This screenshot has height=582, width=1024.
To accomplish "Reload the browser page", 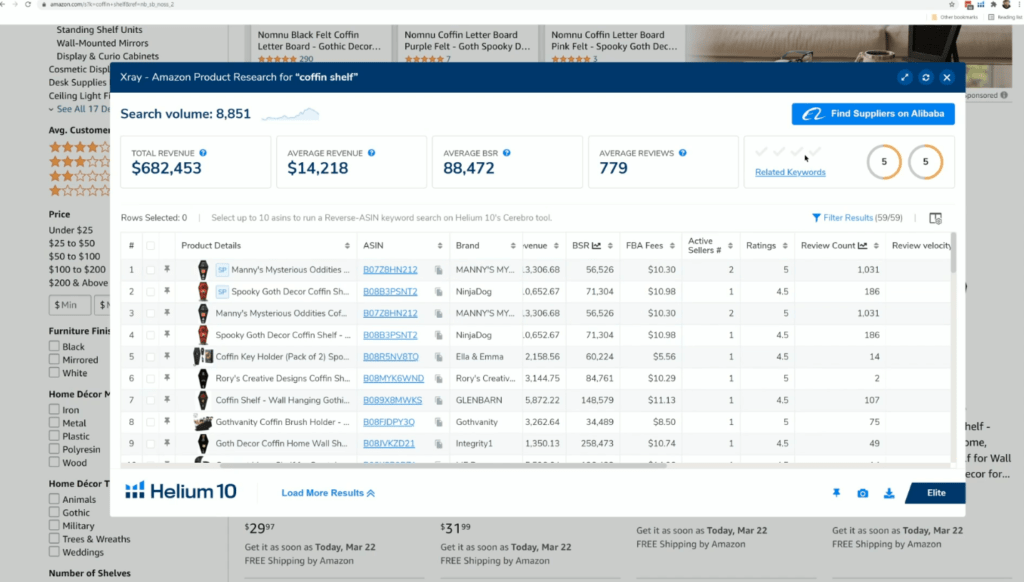I will 28,4.
